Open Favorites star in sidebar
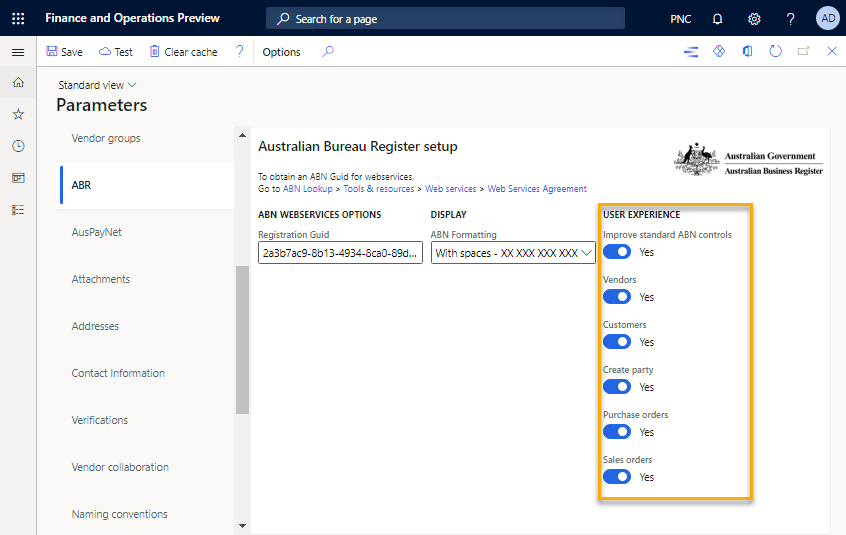 pyautogui.click(x=18, y=114)
